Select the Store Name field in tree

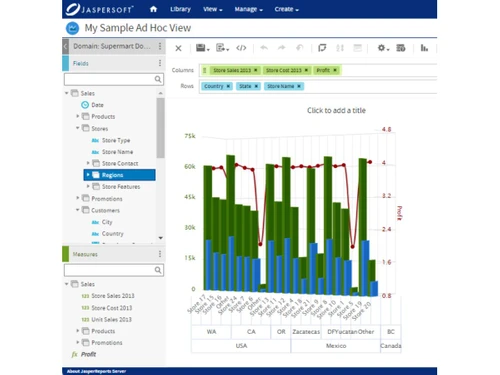click(117, 152)
